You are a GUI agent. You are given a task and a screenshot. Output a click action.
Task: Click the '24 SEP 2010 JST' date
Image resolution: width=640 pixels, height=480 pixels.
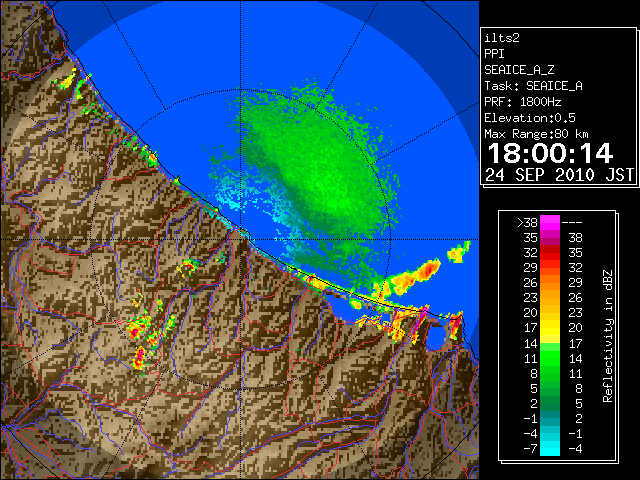click(560, 175)
